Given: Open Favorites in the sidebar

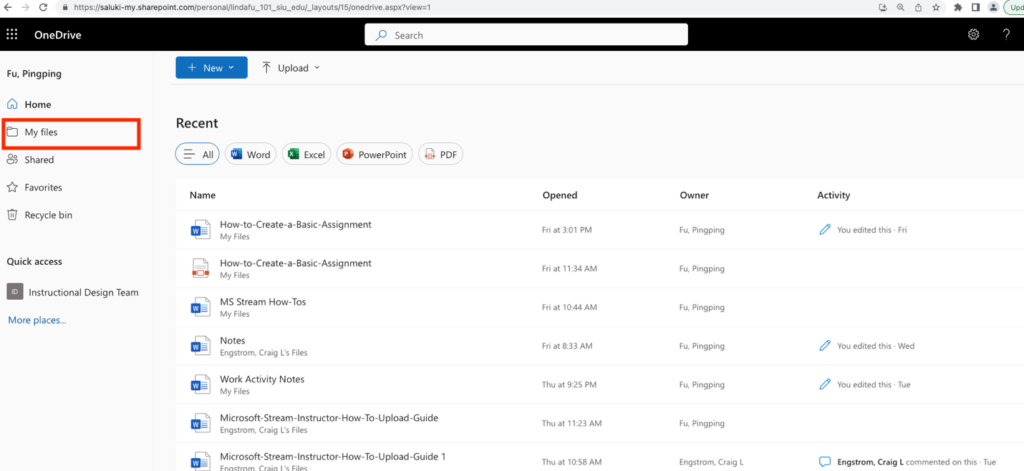Looking at the screenshot, I should pos(43,187).
